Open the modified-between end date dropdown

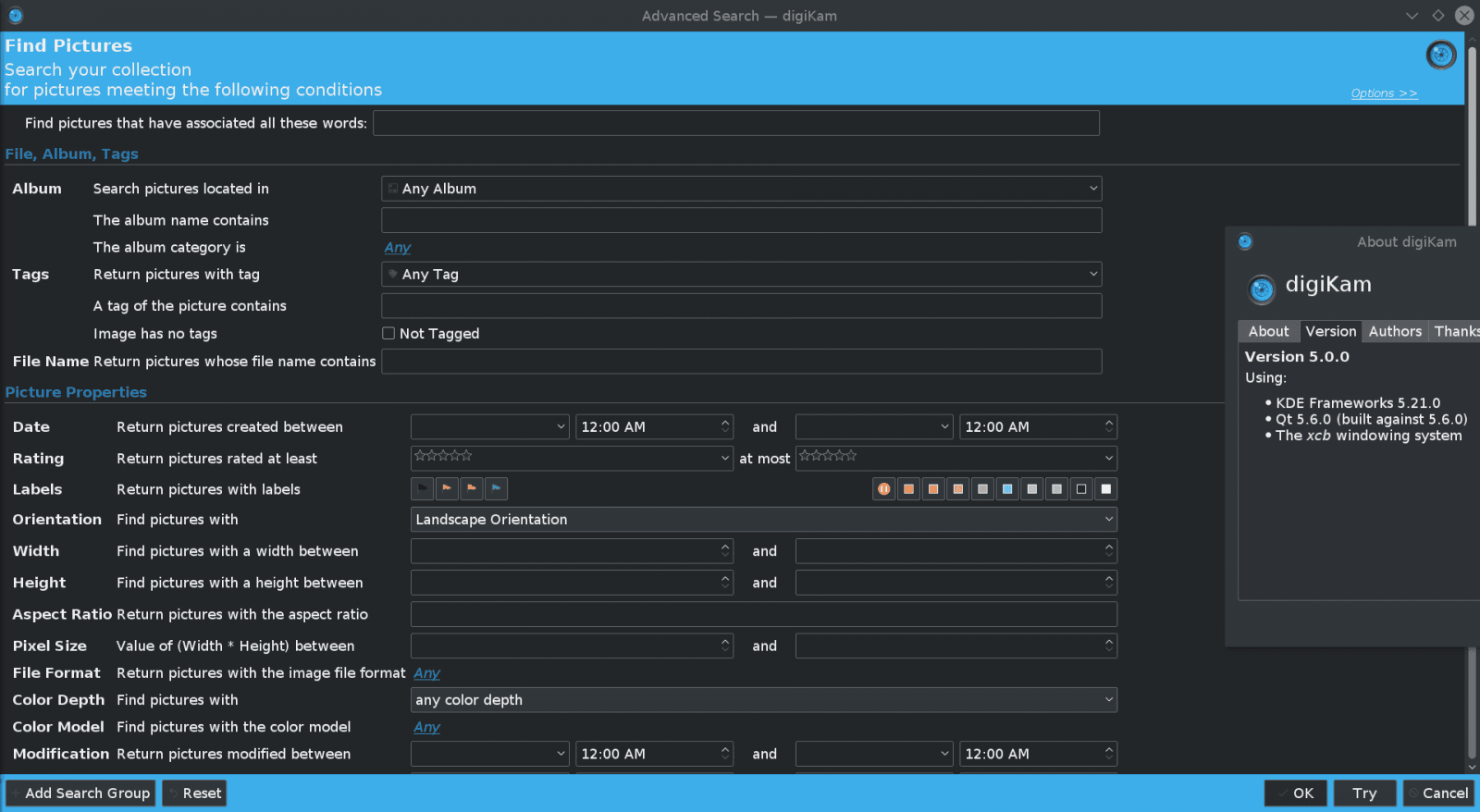pyautogui.click(x=874, y=754)
